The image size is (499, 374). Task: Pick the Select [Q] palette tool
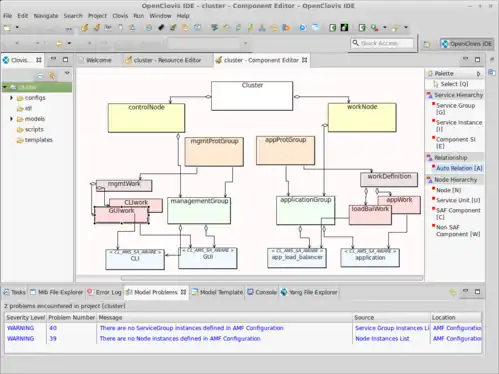[x=451, y=84]
